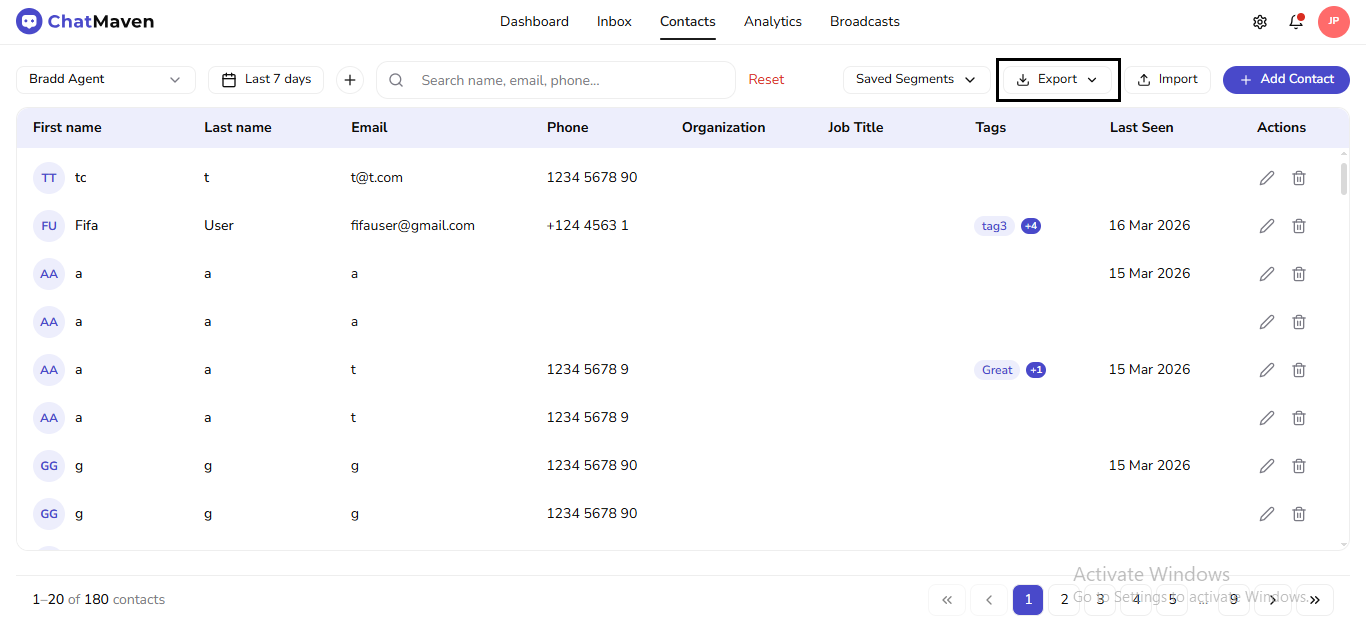Open the Broadcasts tab

[864, 21]
